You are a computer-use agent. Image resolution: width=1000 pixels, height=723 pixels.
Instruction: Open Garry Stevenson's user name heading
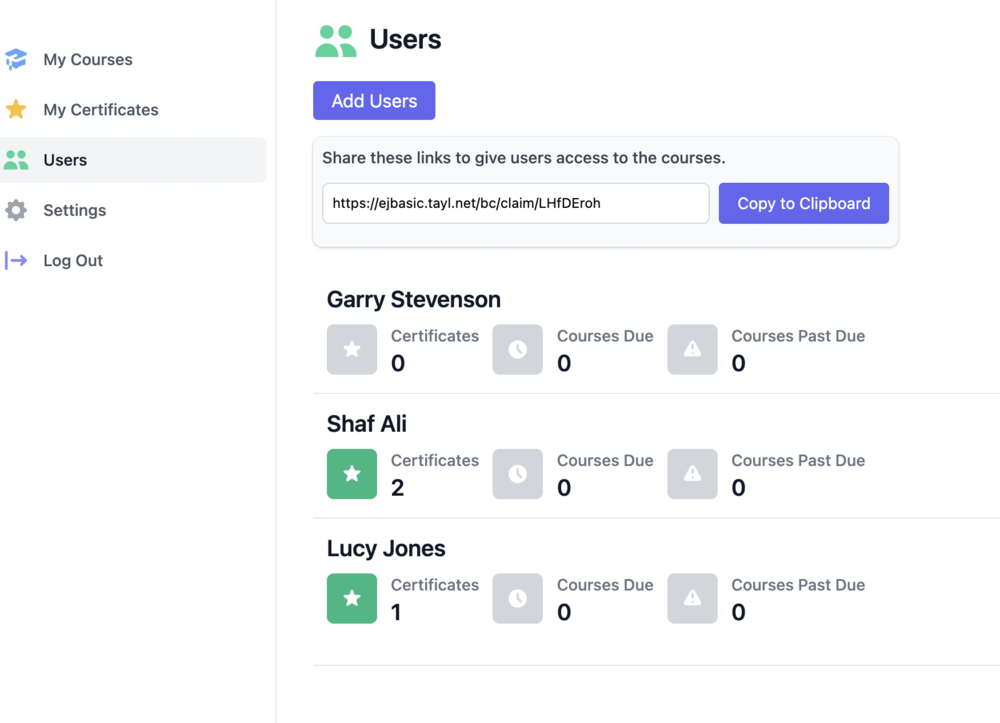pyautogui.click(x=414, y=299)
